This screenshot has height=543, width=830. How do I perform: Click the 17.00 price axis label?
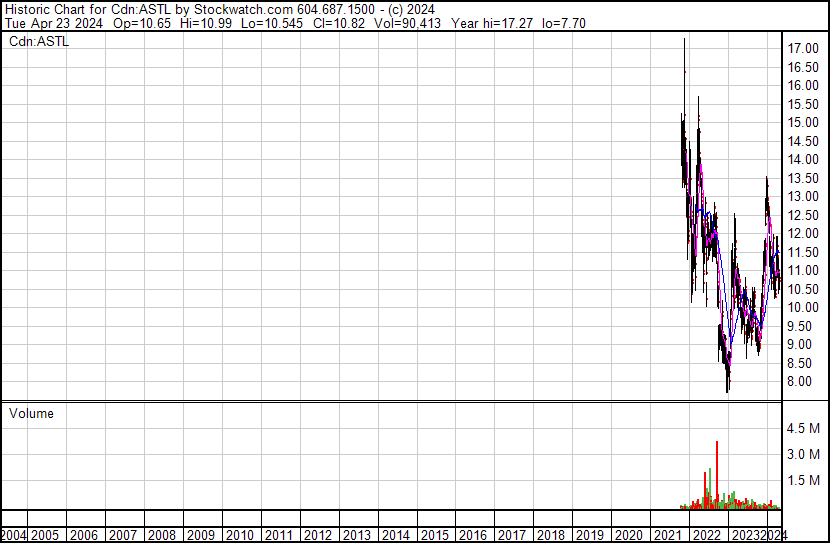804,48
